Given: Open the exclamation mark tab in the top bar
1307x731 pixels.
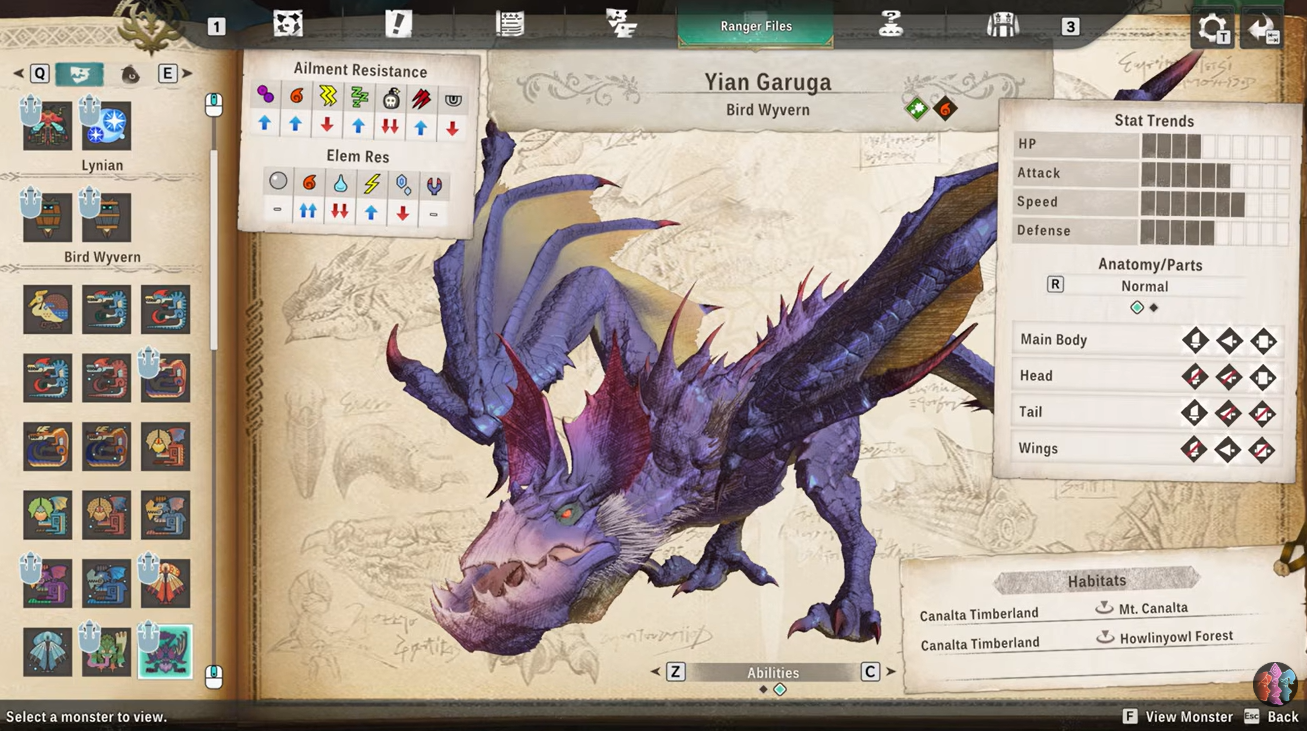Looking at the screenshot, I should tap(398, 24).
